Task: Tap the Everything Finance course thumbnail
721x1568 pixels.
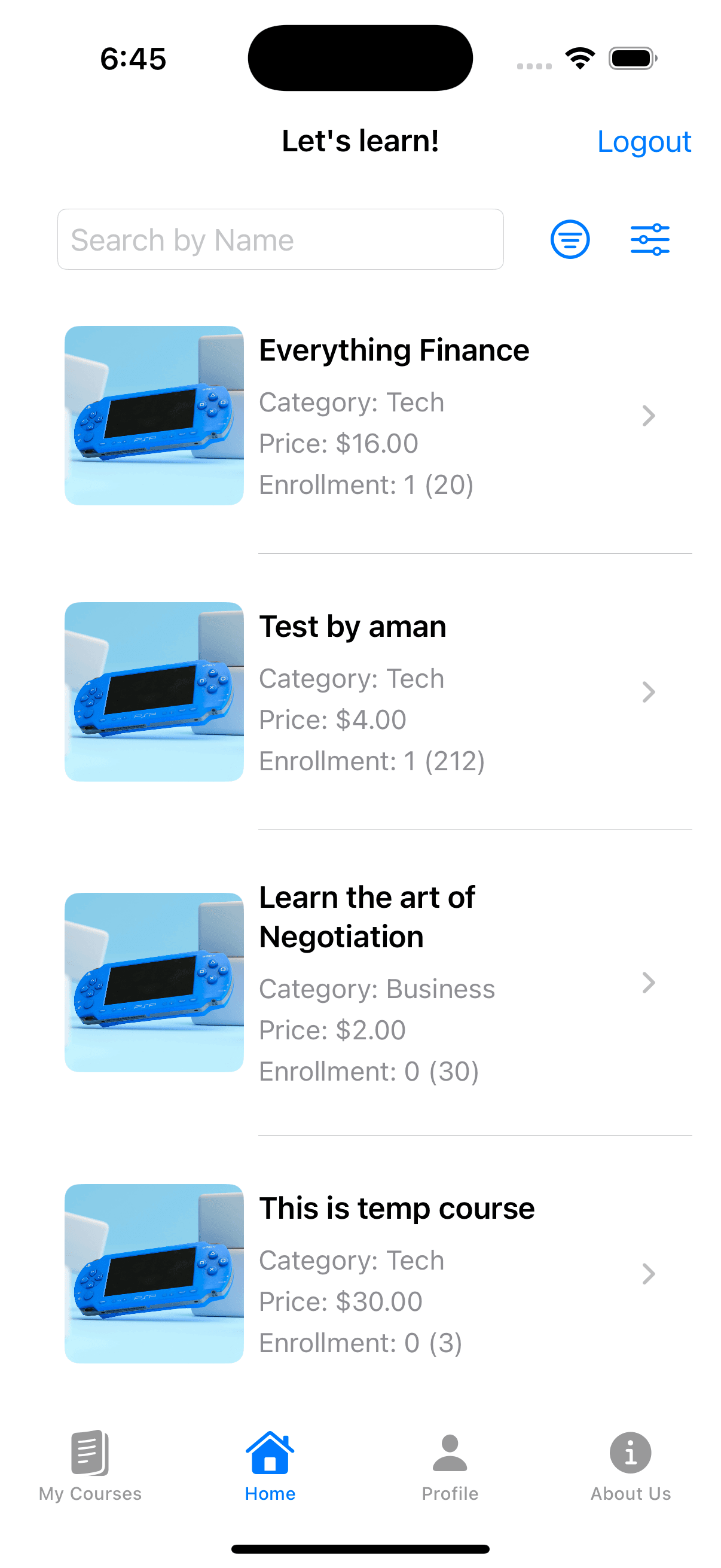Action: [x=154, y=416]
